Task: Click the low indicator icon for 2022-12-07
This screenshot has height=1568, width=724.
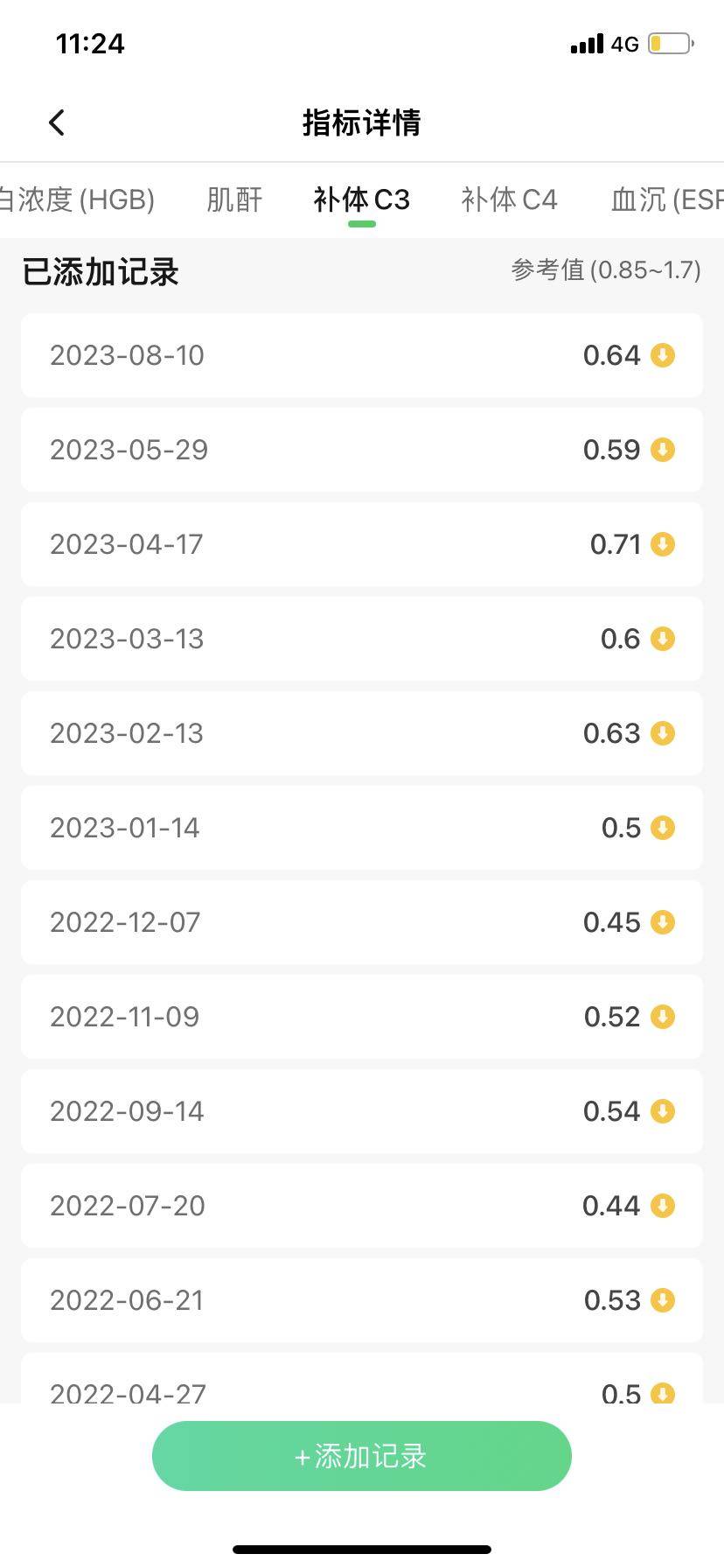Action: (663, 922)
